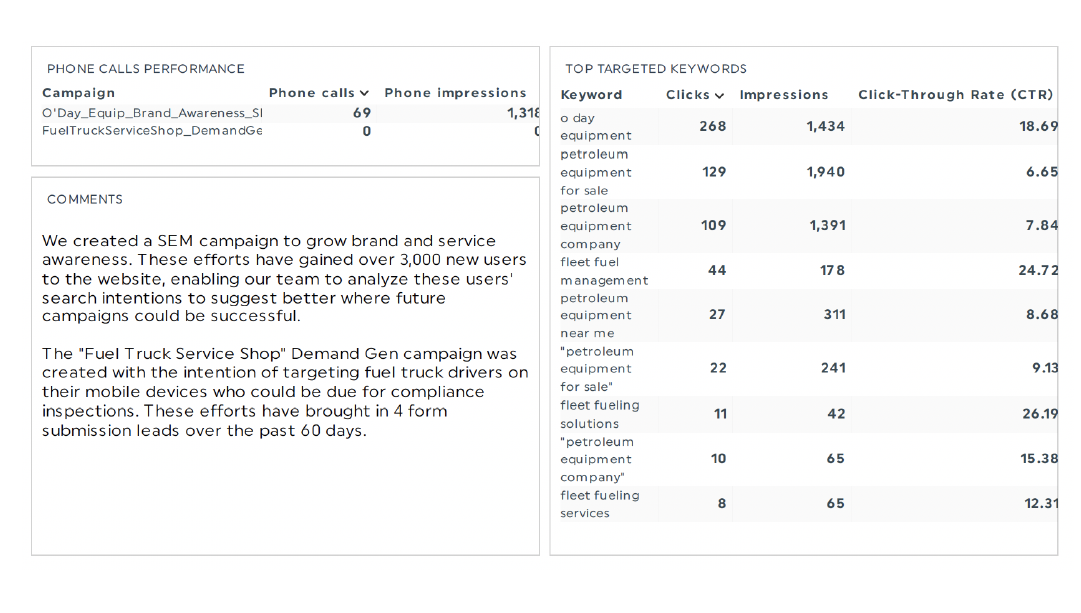This screenshot has height=613, width=1081.
Task: Click the 'fleet fueling services' keyword
Action: 600,504
